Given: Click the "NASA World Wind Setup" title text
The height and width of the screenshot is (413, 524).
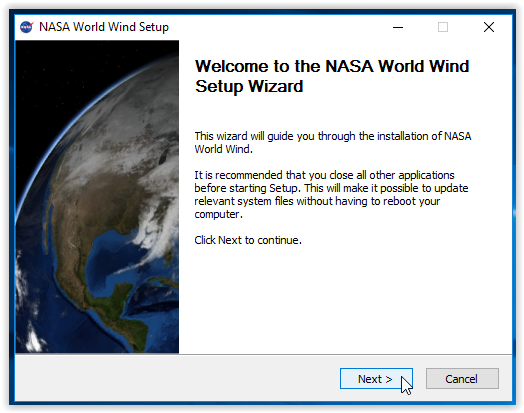Looking at the screenshot, I should 104,27.
